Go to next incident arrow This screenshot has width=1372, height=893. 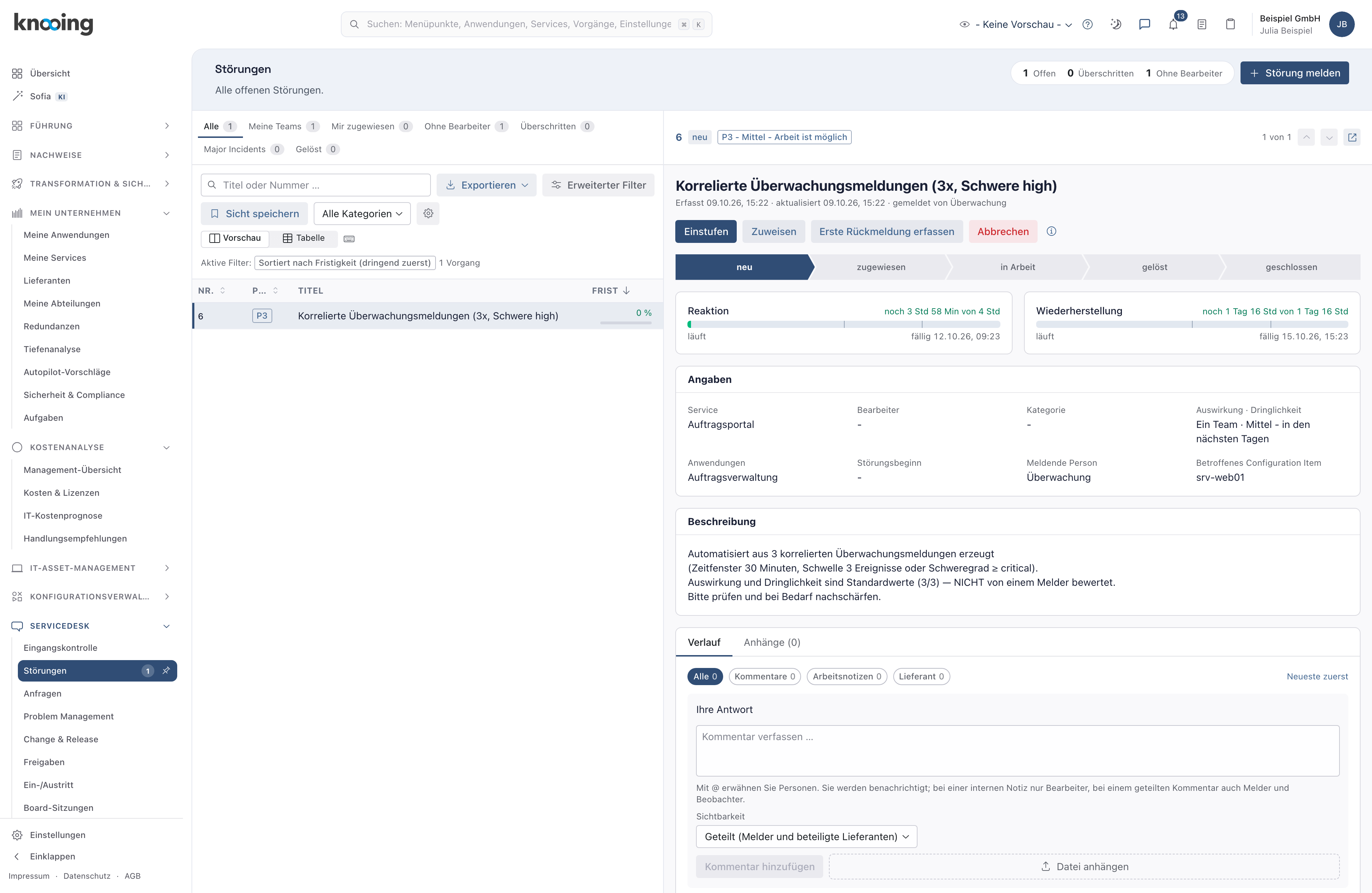[1329, 137]
